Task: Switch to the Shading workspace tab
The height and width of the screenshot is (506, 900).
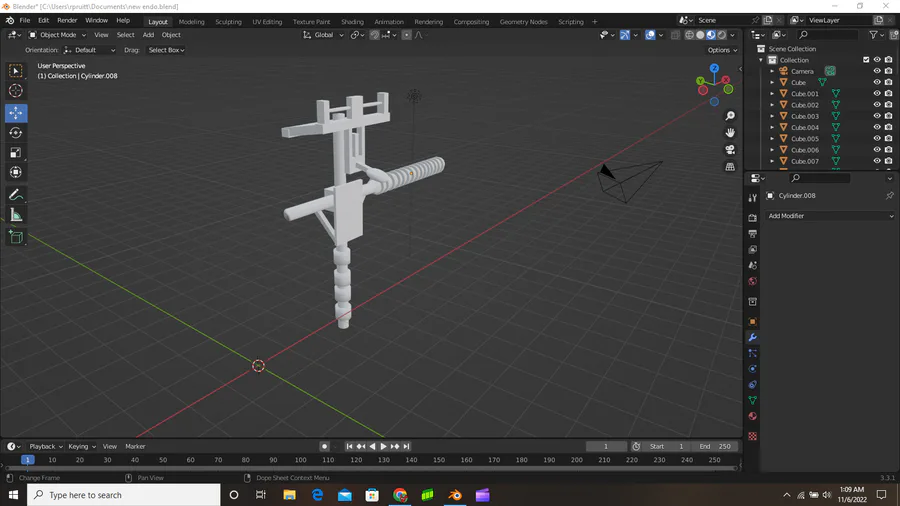Action: [352, 22]
